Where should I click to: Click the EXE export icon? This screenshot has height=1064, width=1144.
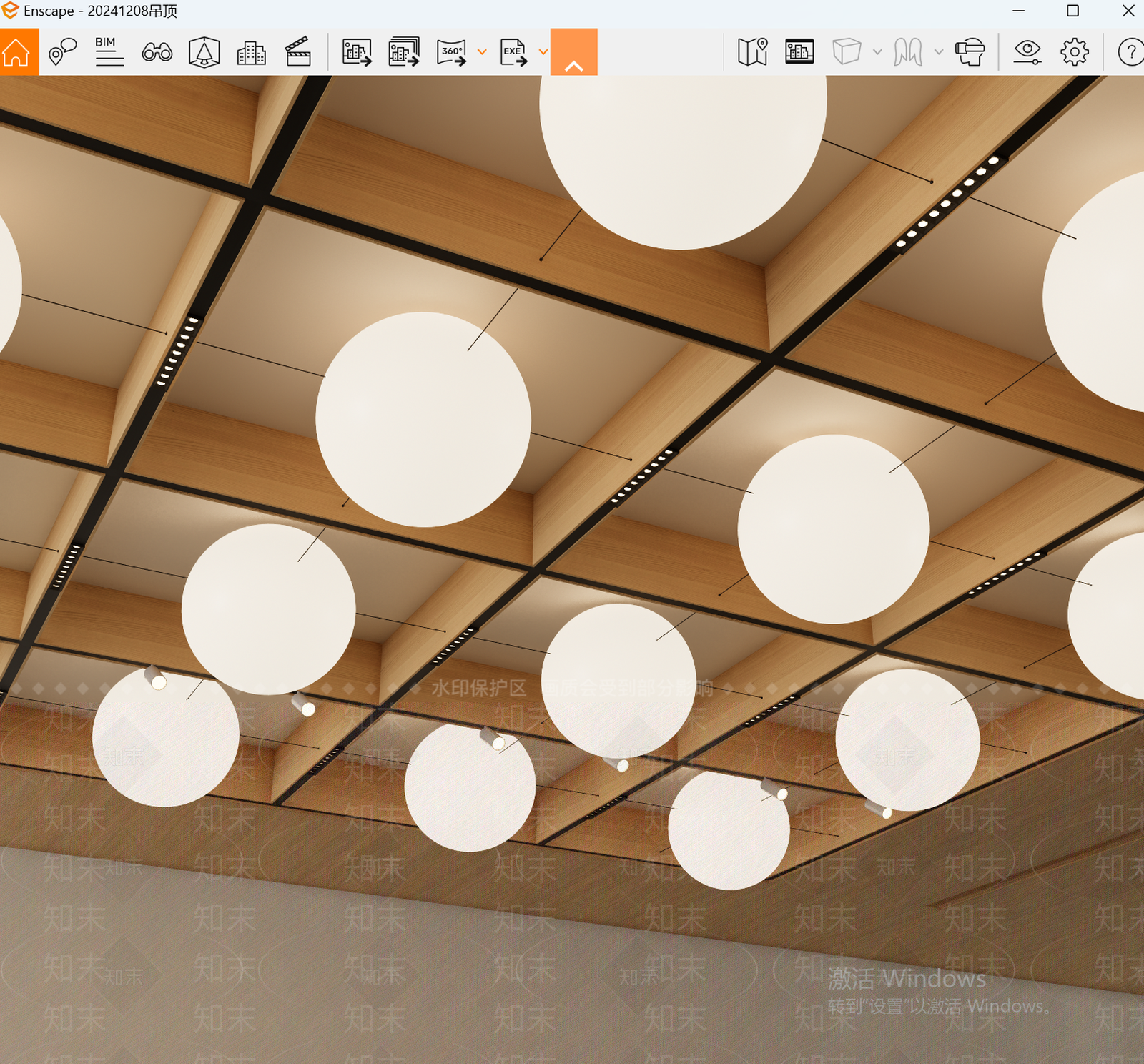514,52
